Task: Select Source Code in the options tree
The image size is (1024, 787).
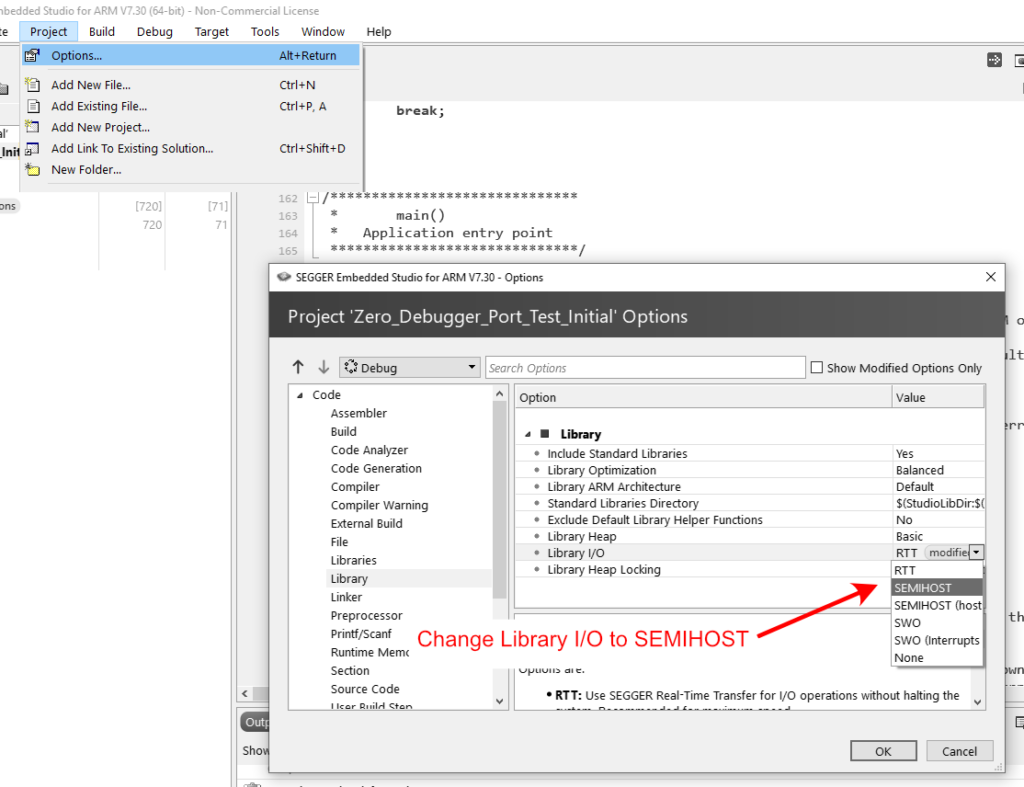Action: pyautogui.click(x=365, y=689)
